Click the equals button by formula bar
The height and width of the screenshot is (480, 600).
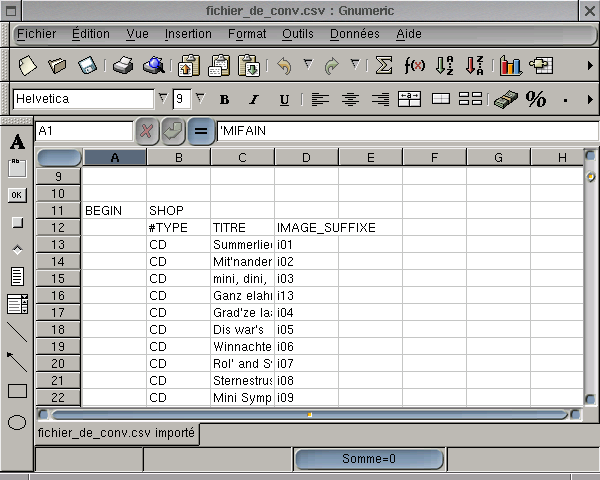point(200,131)
